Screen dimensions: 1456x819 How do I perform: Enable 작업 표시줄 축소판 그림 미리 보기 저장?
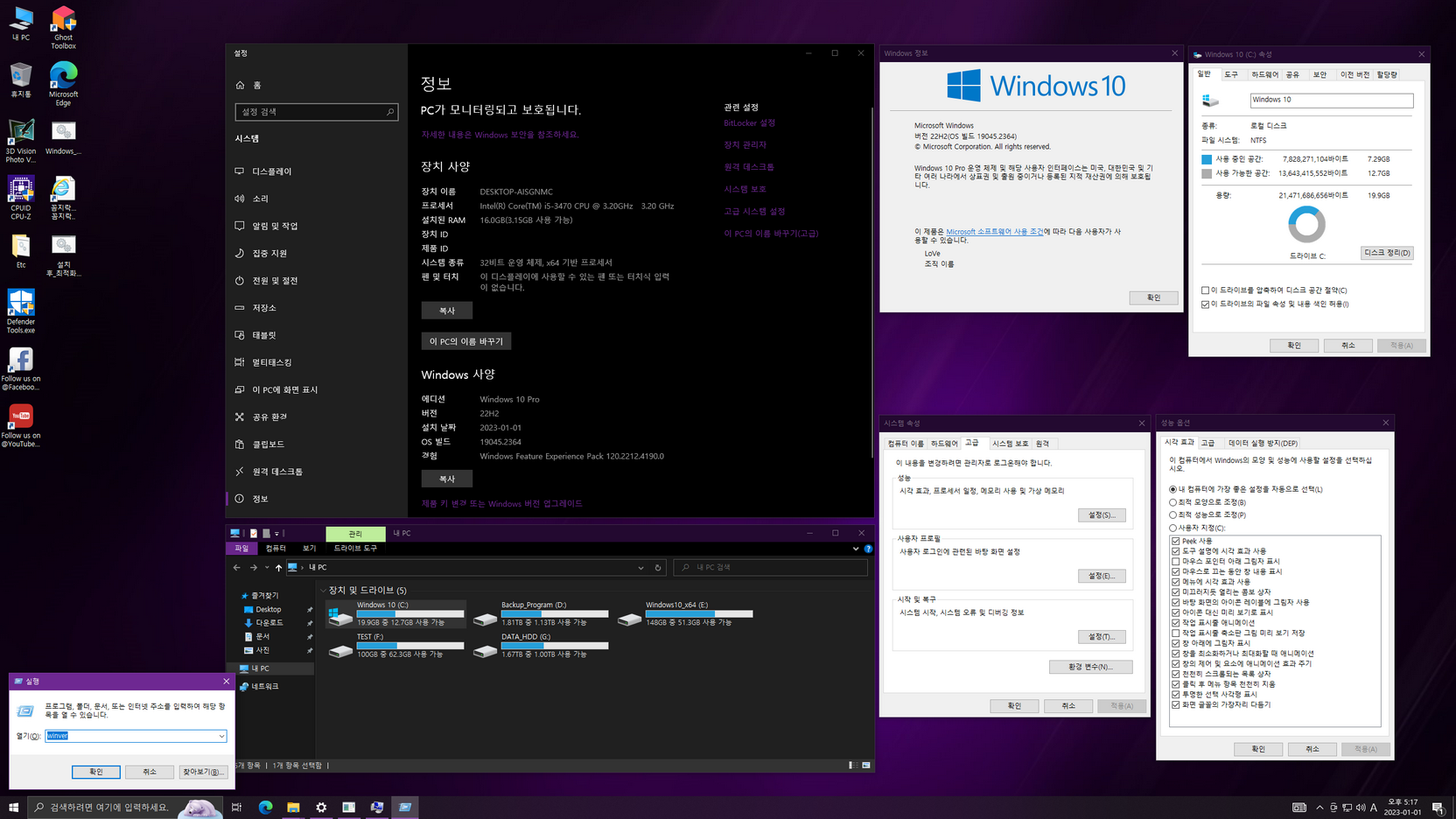[x=1176, y=633]
